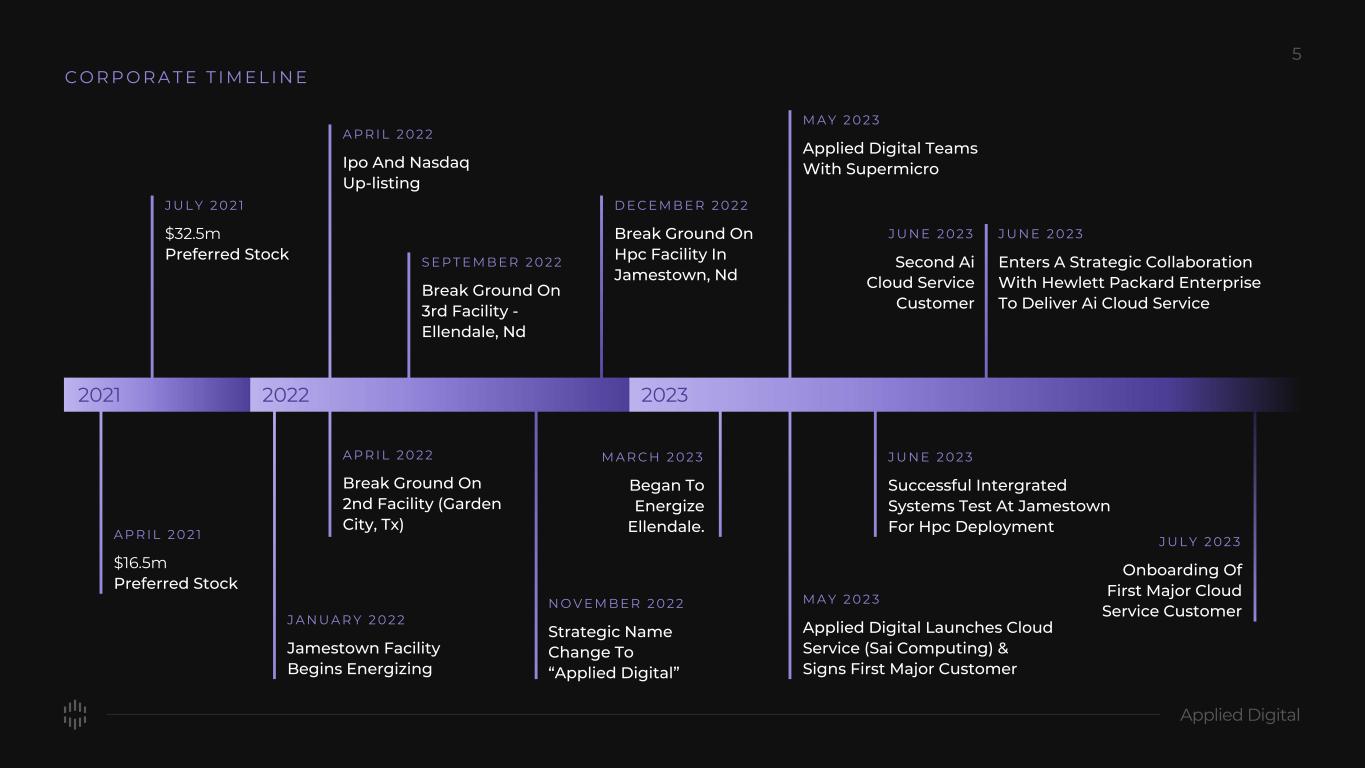Viewport: 1365px width, 768px height.
Task: Click 'NOVEMBER 2022' date label
Action: pyautogui.click(x=616, y=603)
